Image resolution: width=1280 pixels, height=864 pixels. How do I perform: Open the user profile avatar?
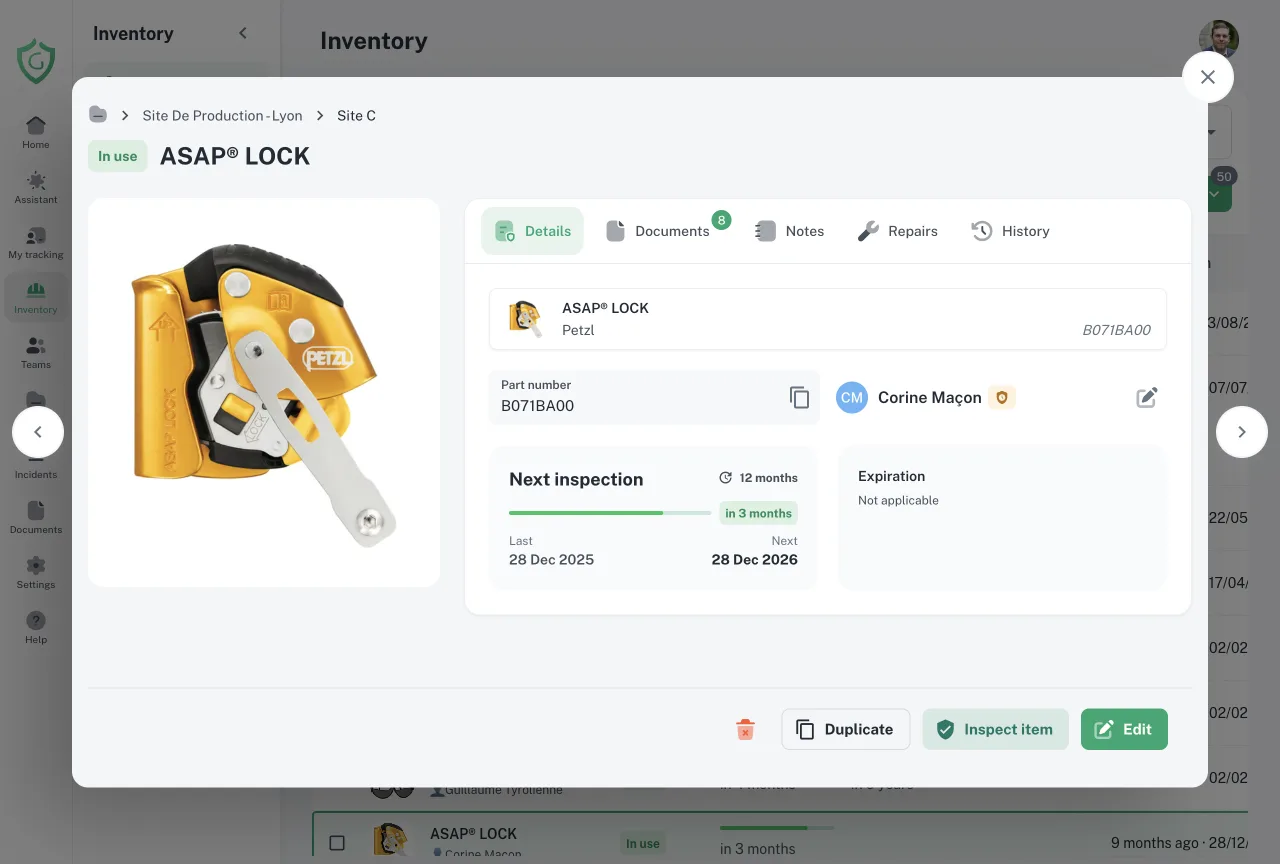tap(1219, 39)
